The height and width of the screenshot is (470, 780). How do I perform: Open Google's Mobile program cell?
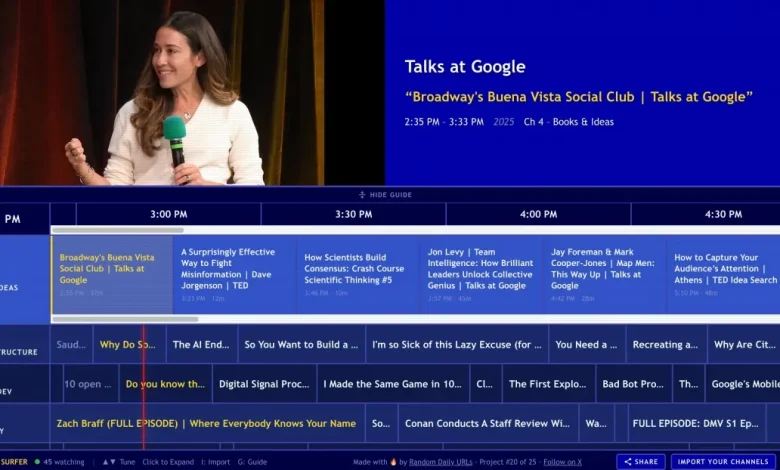coord(743,384)
